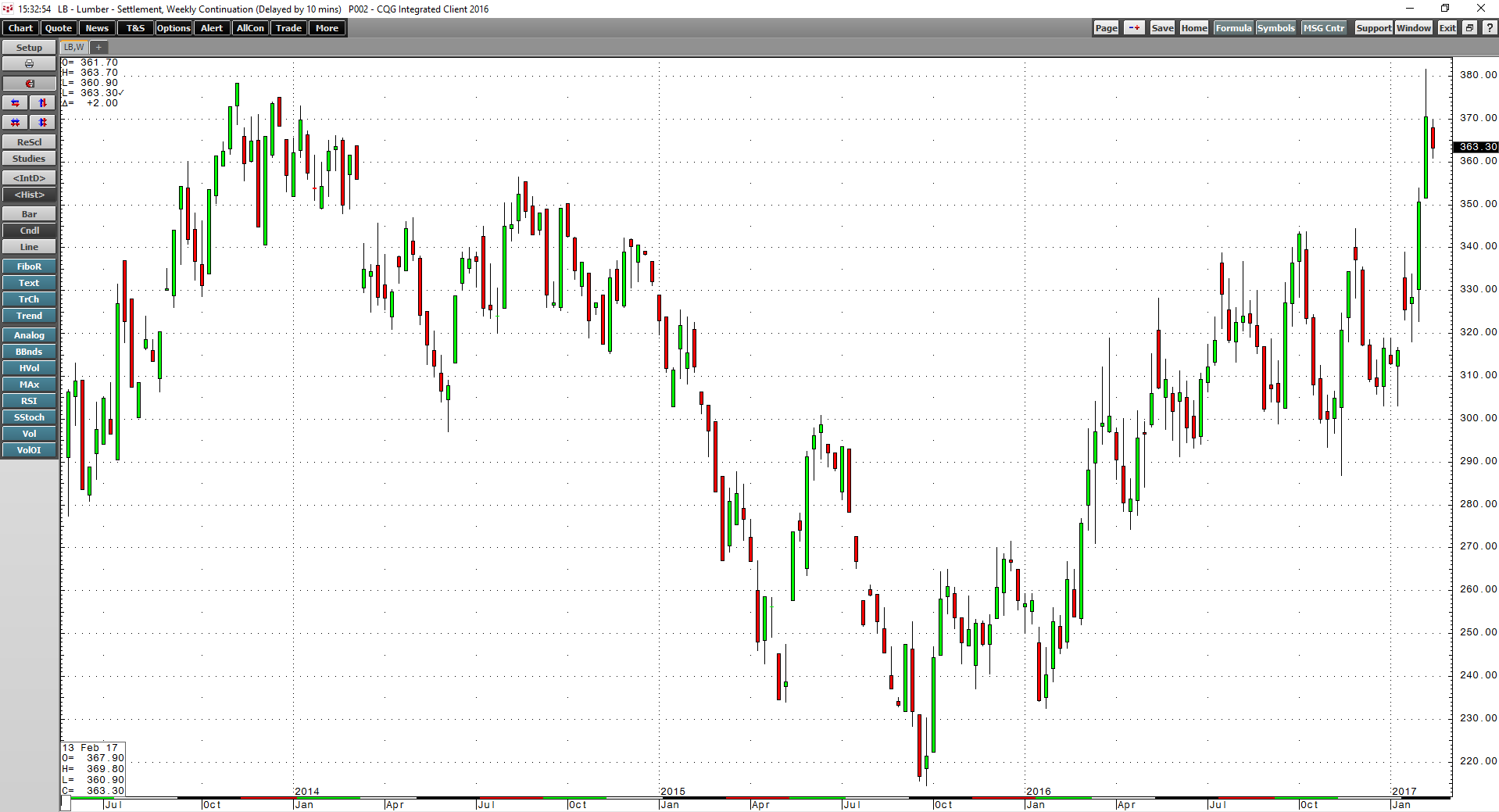This screenshot has width=1499, height=812.
Task: Expand the More menu button
Action: (327, 28)
